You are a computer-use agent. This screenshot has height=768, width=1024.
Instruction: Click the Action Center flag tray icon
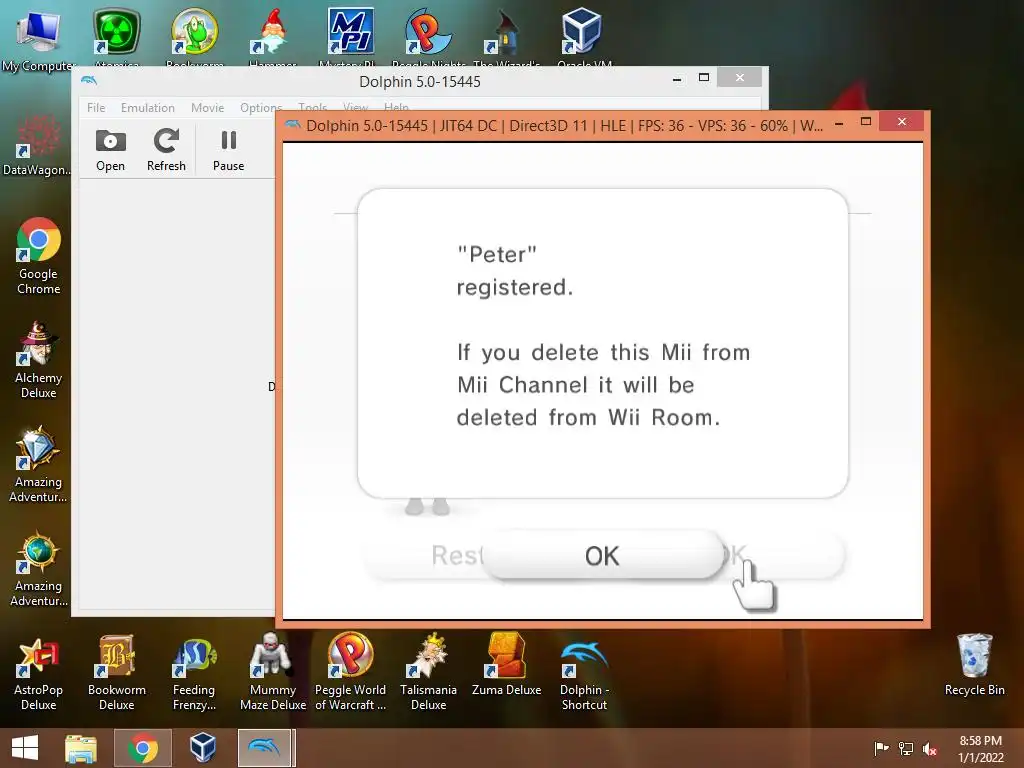coord(881,748)
